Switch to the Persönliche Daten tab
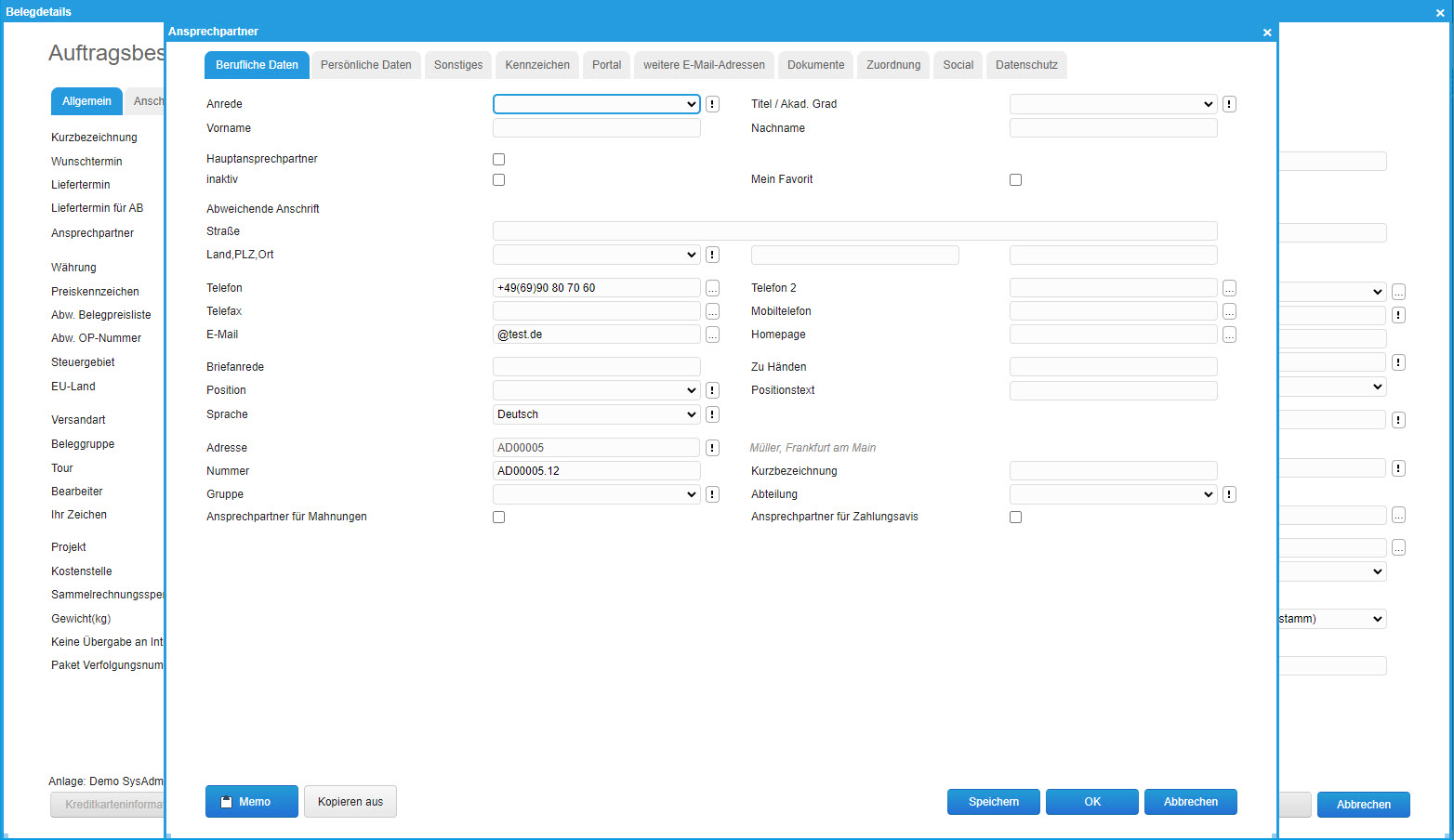This screenshot has width=1454, height=840. pyautogui.click(x=365, y=65)
